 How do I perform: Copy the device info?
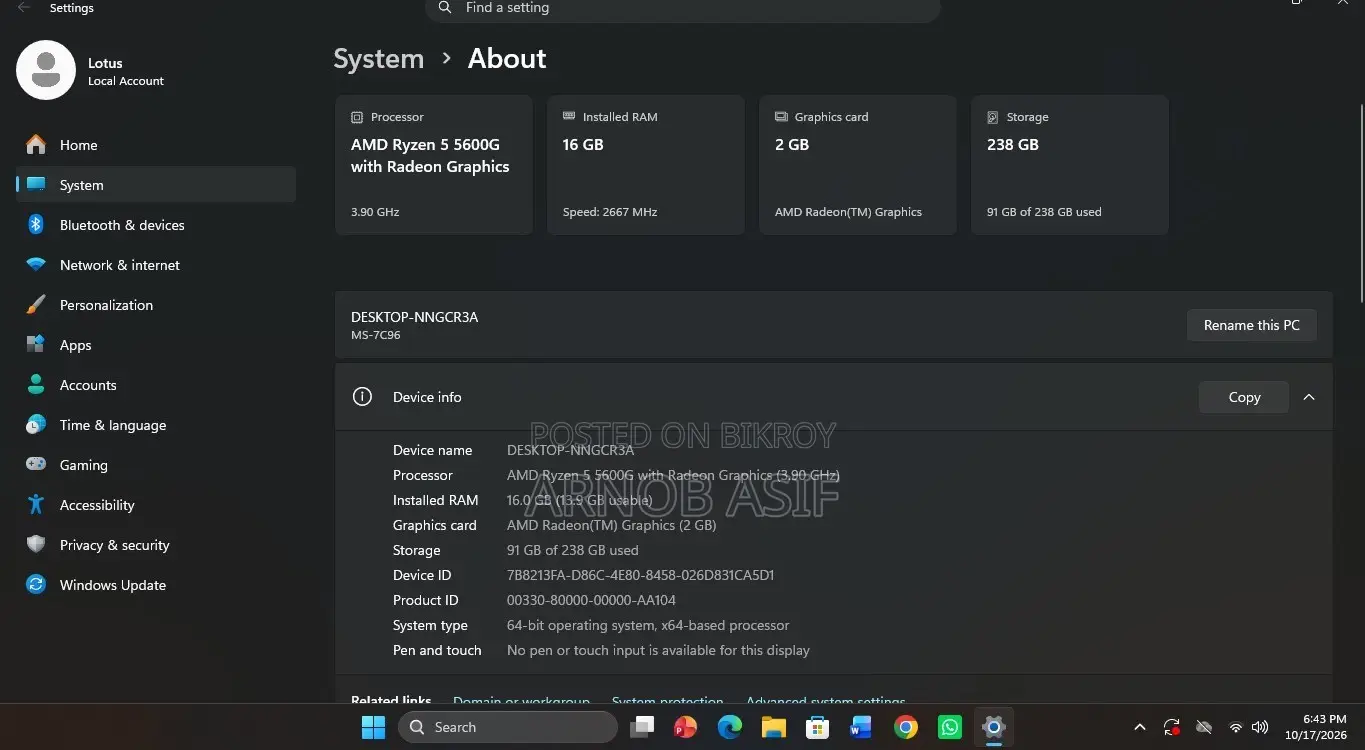(x=1244, y=397)
